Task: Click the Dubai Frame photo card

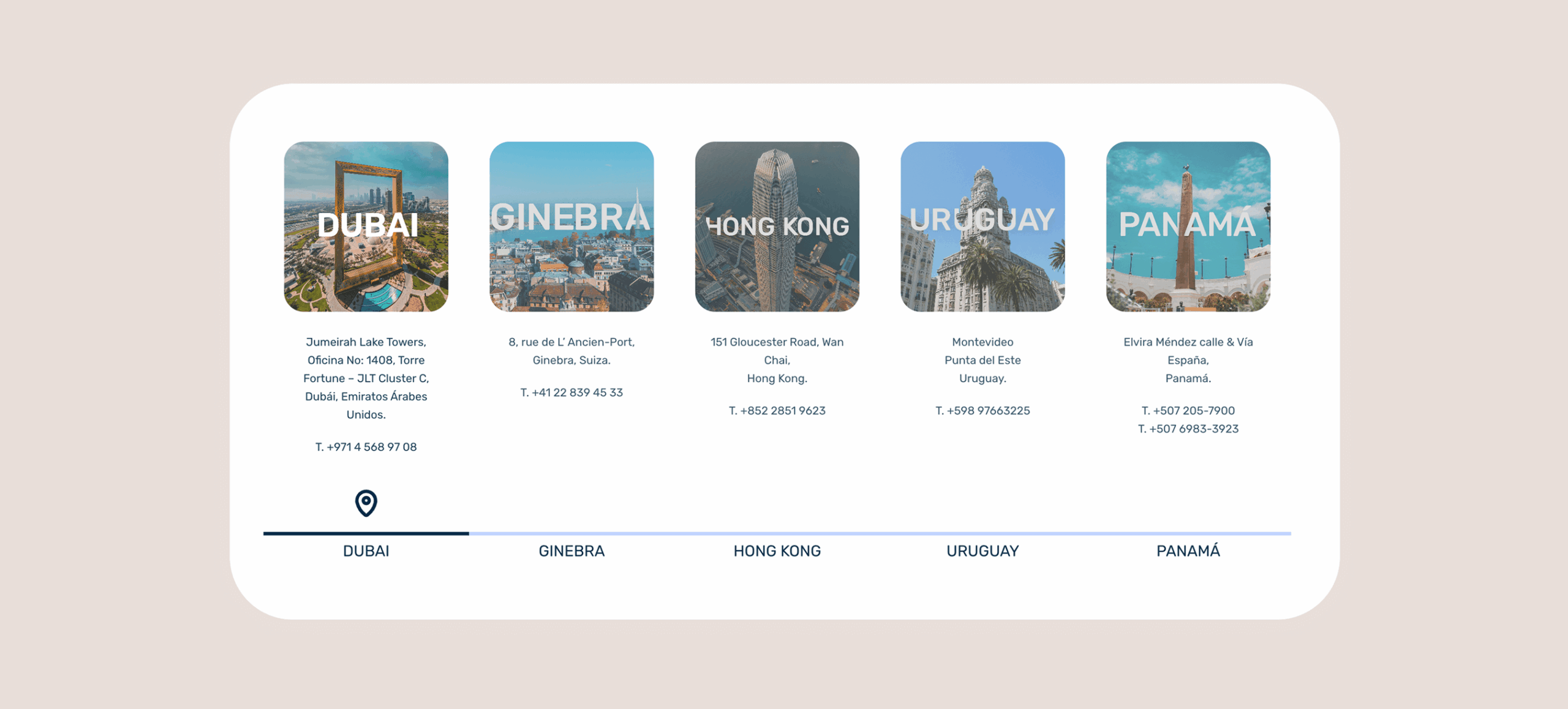Action: pos(366,227)
